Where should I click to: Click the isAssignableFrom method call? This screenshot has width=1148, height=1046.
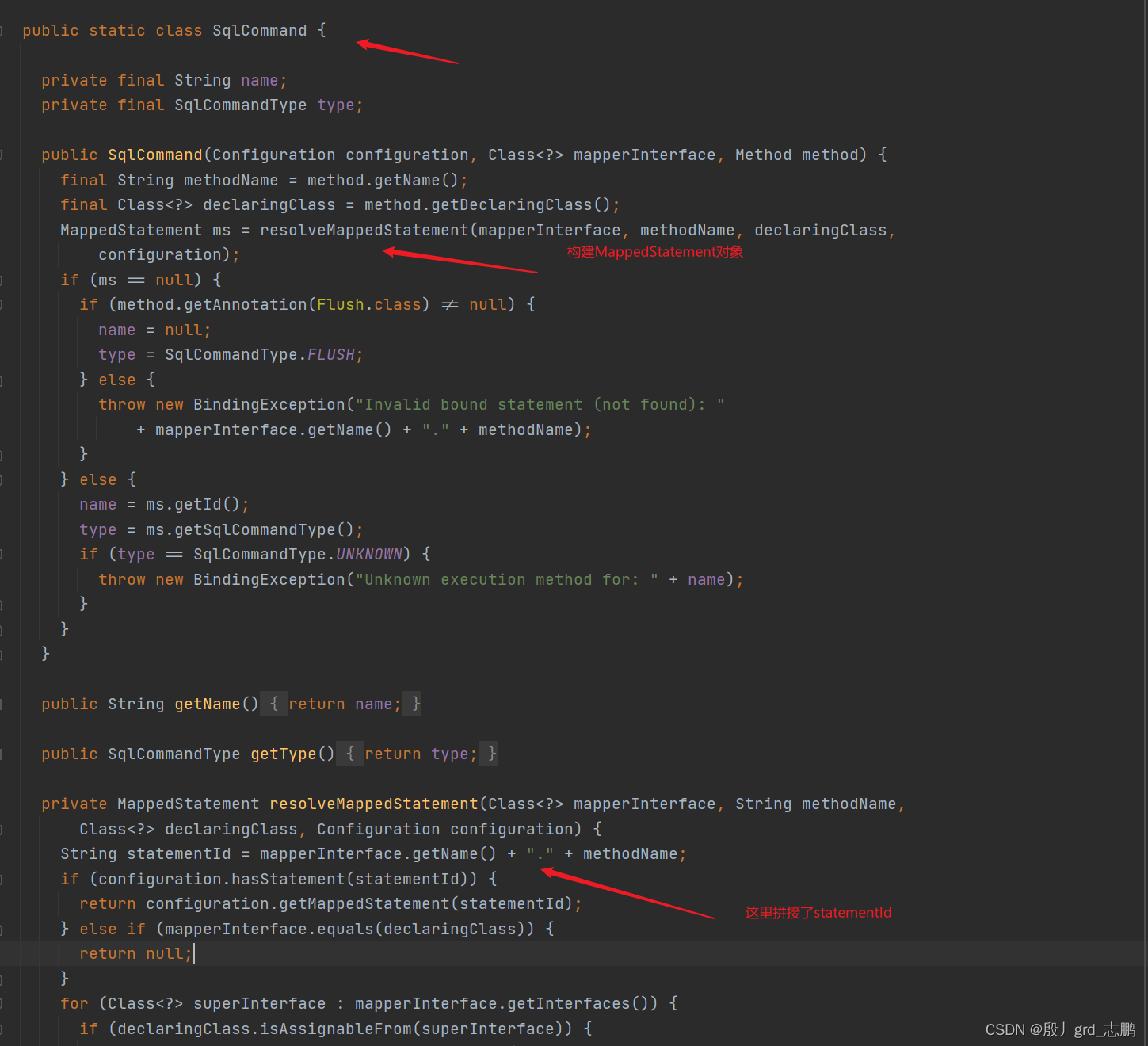click(x=335, y=1029)
